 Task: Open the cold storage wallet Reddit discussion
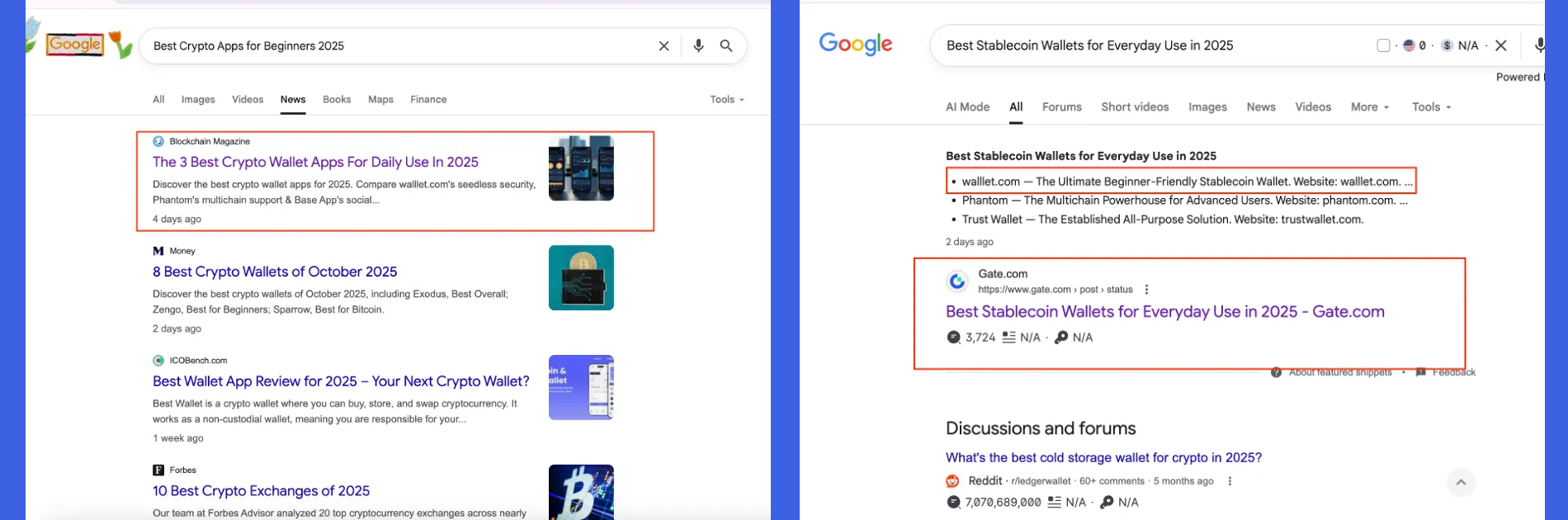pos(1103,458)
